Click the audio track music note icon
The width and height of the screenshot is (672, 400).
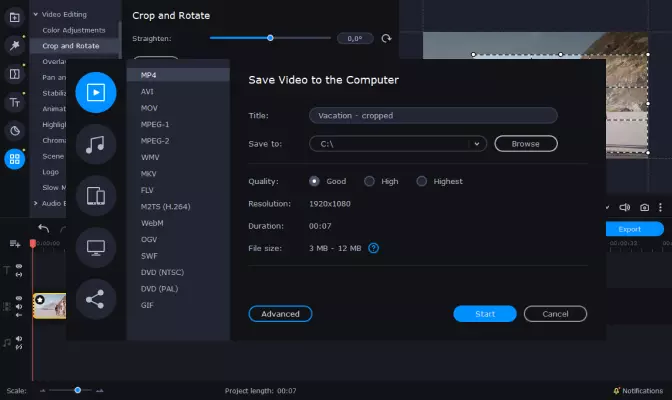[x=7, y=343]
